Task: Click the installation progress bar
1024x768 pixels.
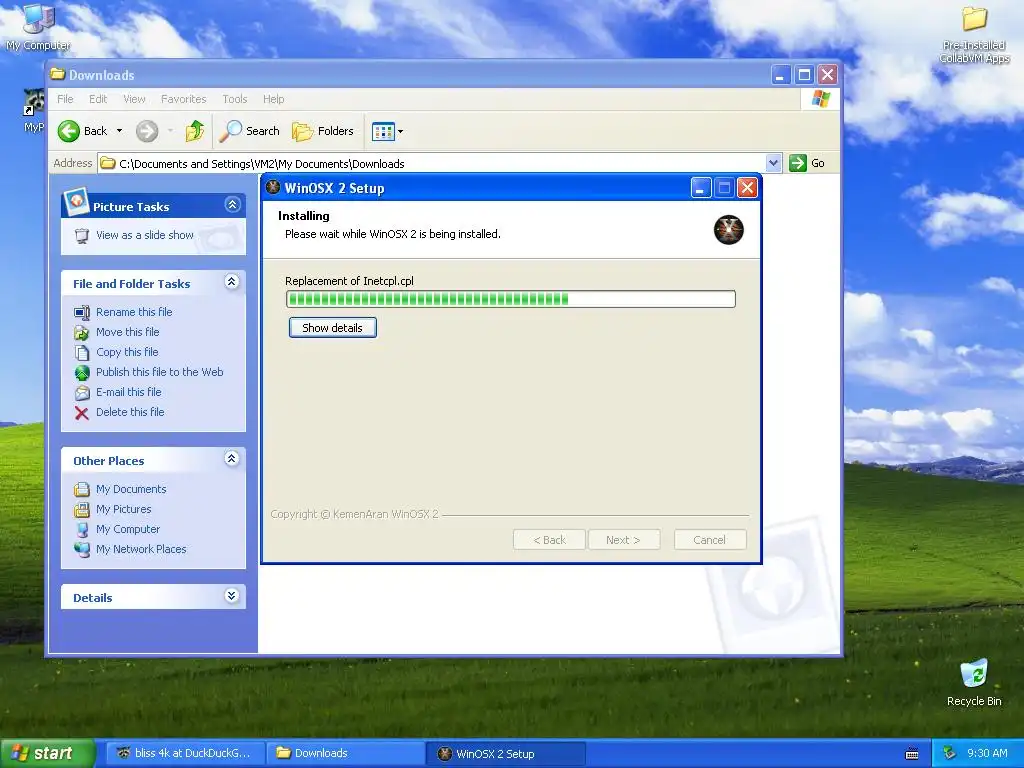Action: coord(511,299)
